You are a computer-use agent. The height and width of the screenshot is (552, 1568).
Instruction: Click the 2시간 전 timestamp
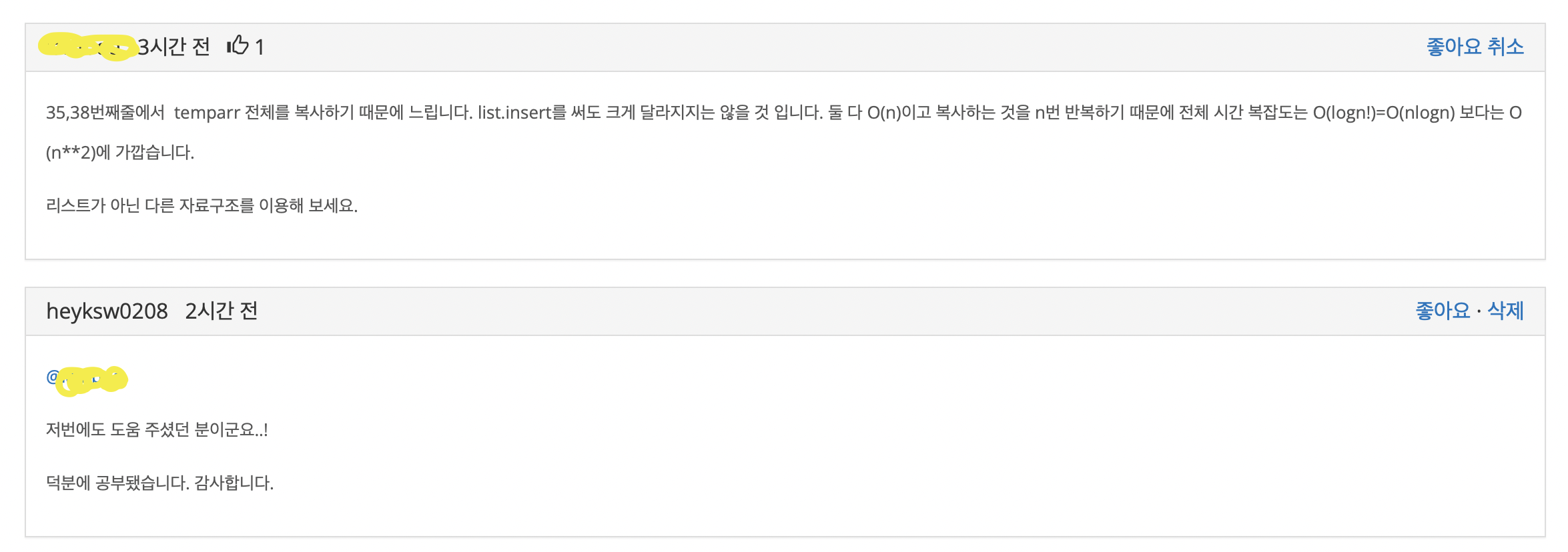click(224, 310)
